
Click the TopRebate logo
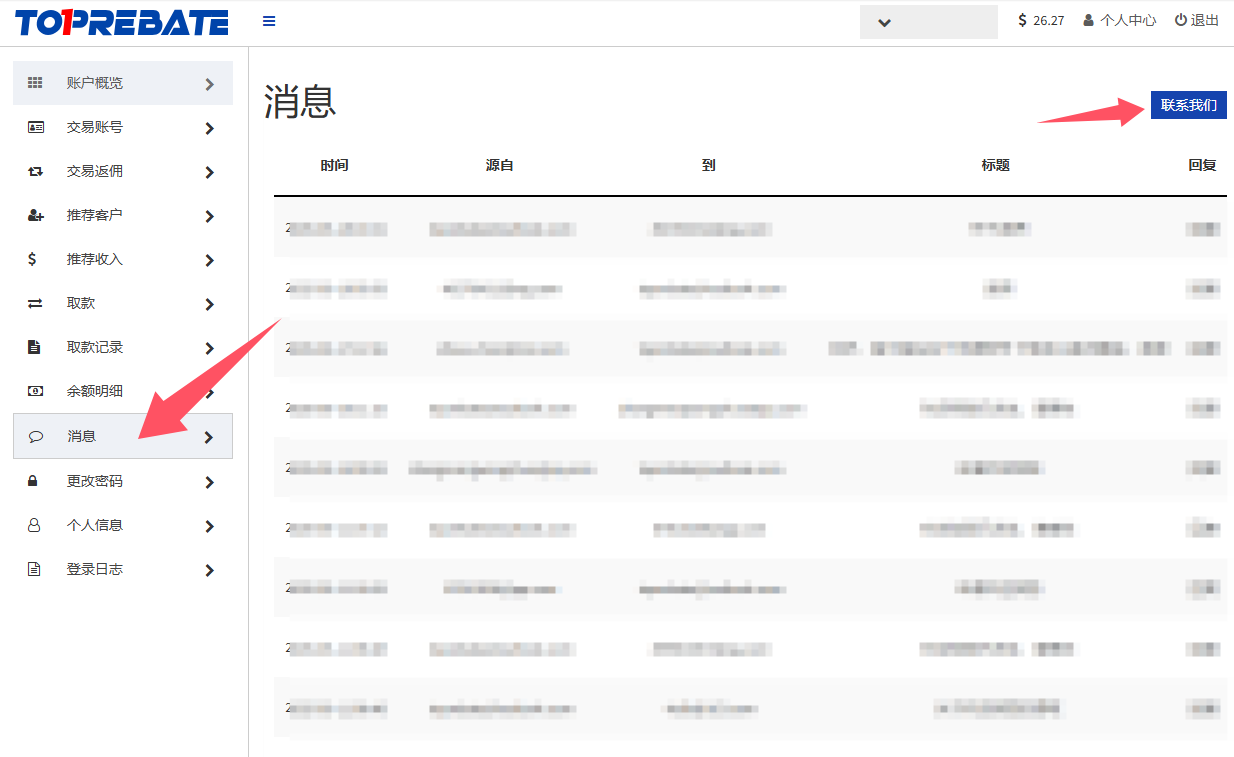point(121,22)
